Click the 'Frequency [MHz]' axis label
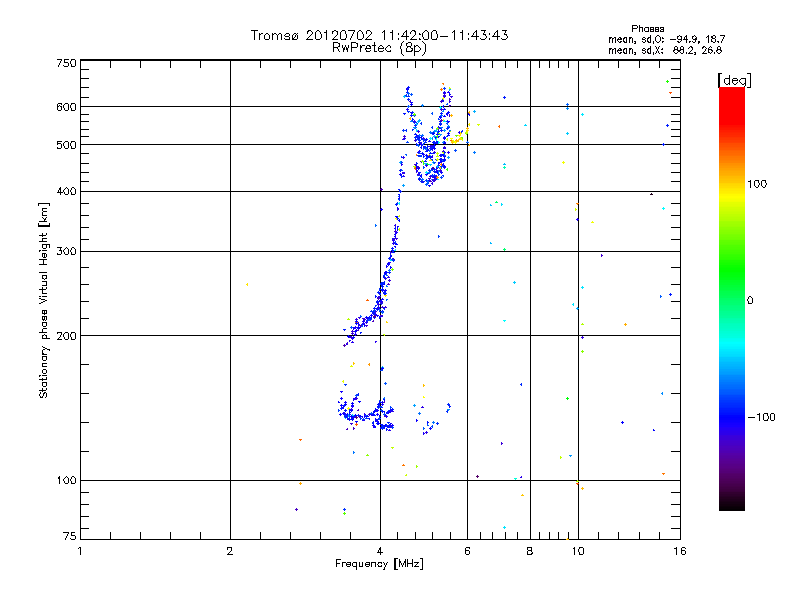This screenshot has height=600, width=800. (379, 564)
